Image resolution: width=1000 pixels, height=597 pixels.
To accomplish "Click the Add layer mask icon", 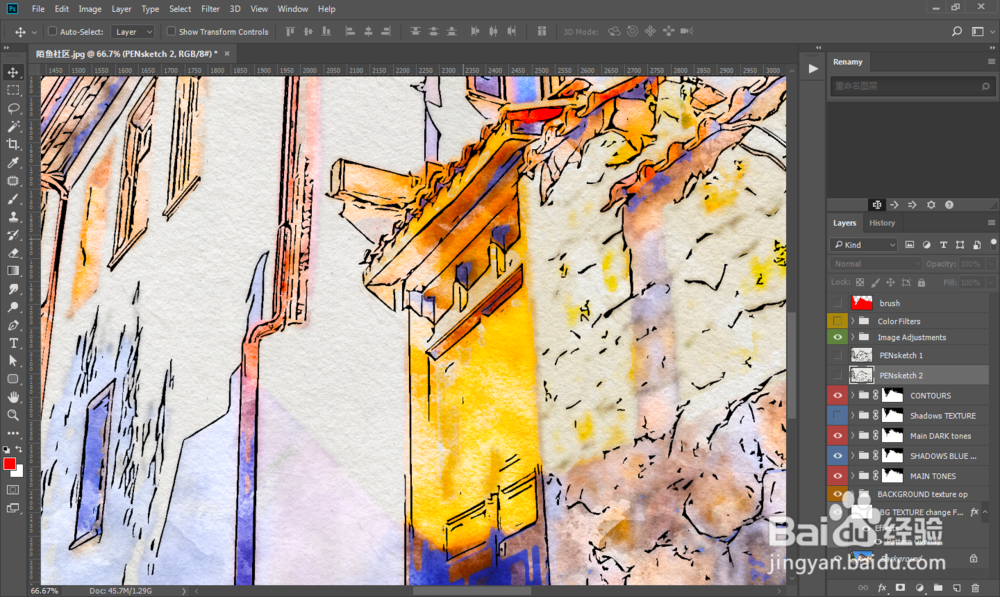I will tap(901, 587).
